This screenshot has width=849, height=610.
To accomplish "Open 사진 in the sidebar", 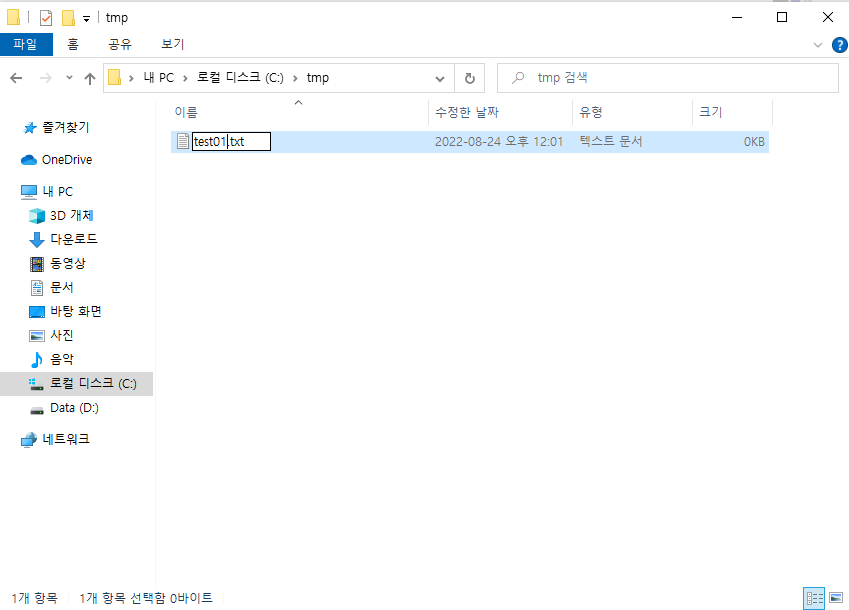I will (61, 336).
